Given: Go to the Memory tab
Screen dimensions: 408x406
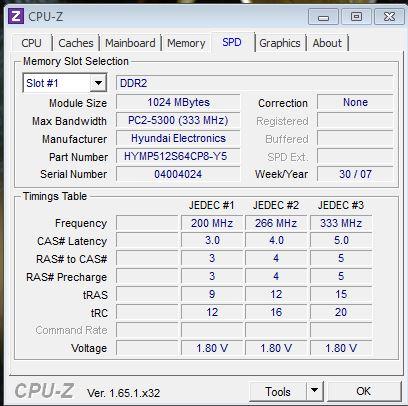Looking at the screenshot, I should (186, 43).
